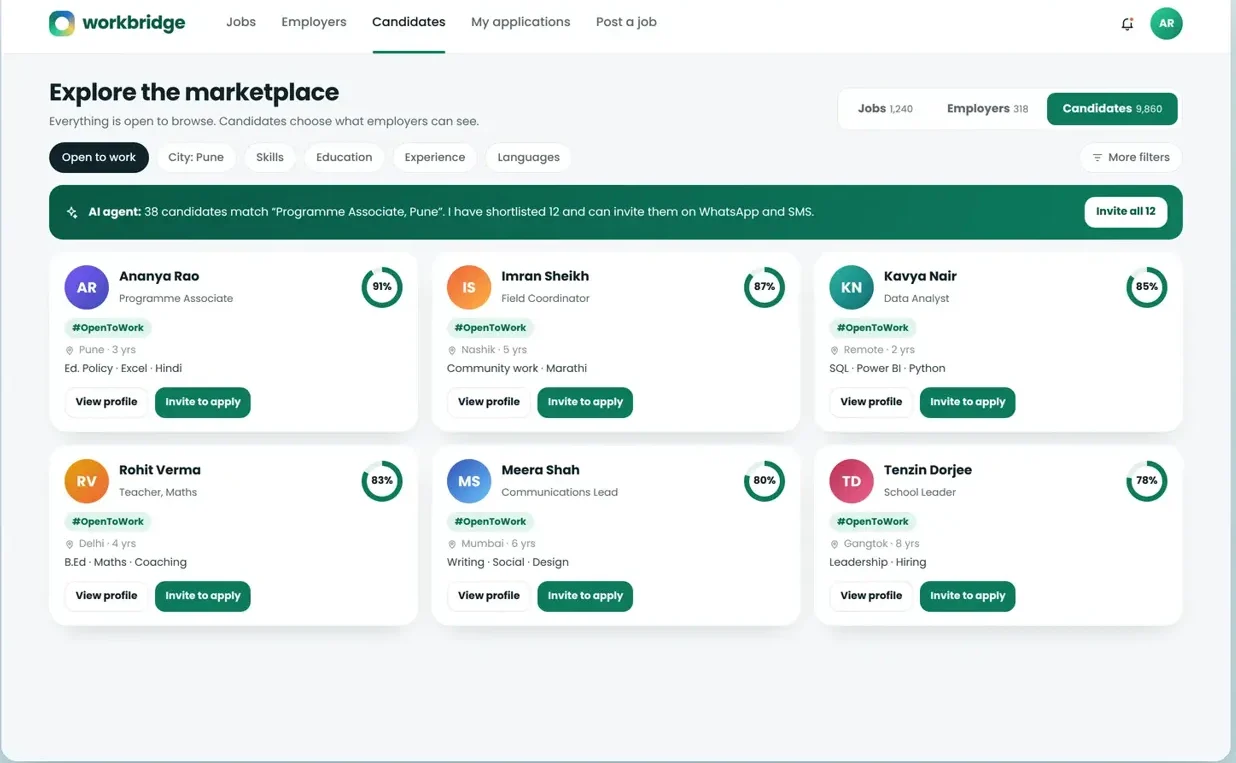1236x763 pixels.
Task: Open the City: Pune filter
Action: pyautogui.click(x=196, y=158)
